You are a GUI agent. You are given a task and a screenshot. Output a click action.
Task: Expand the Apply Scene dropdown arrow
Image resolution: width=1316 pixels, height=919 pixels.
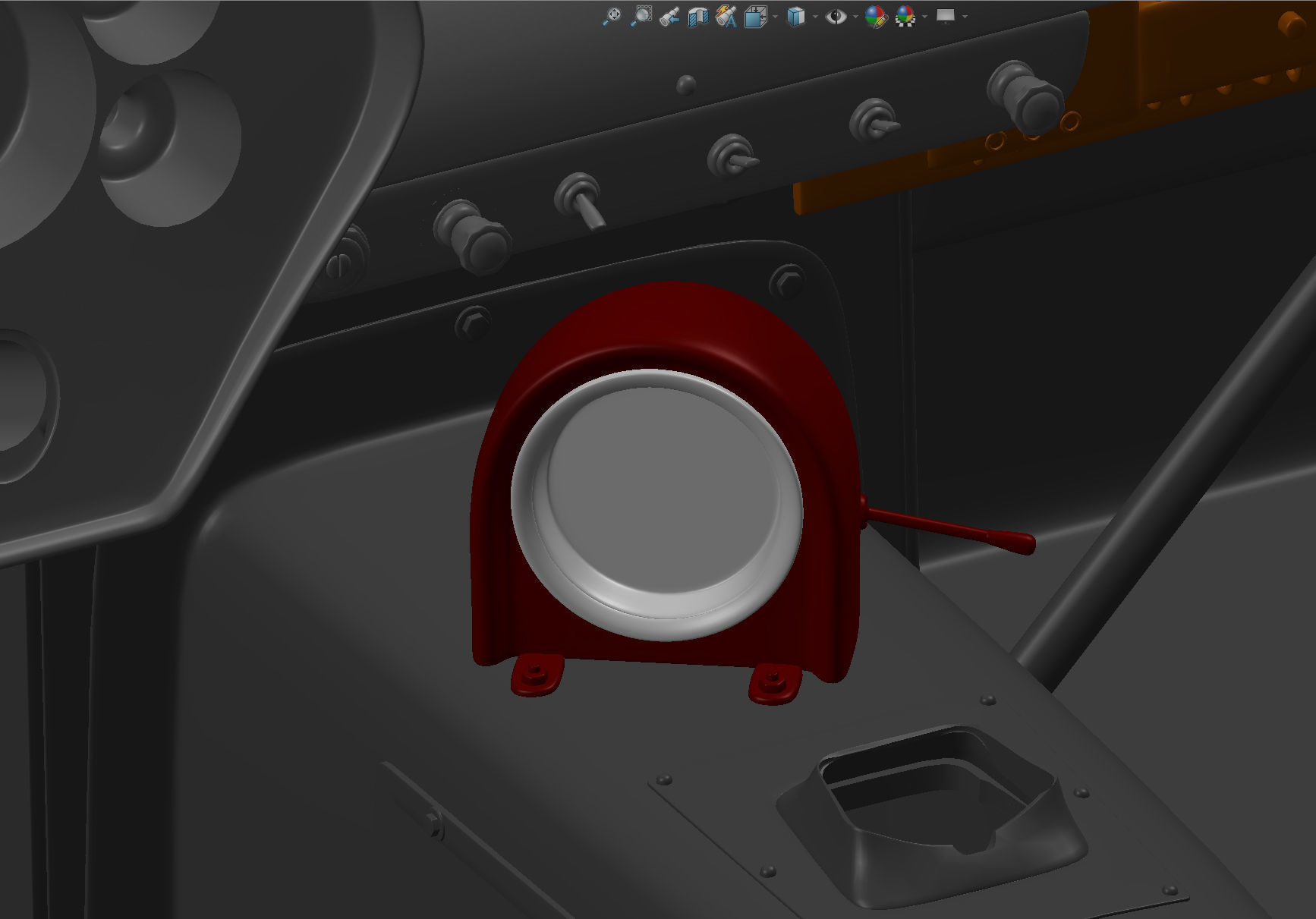[924, 17]
